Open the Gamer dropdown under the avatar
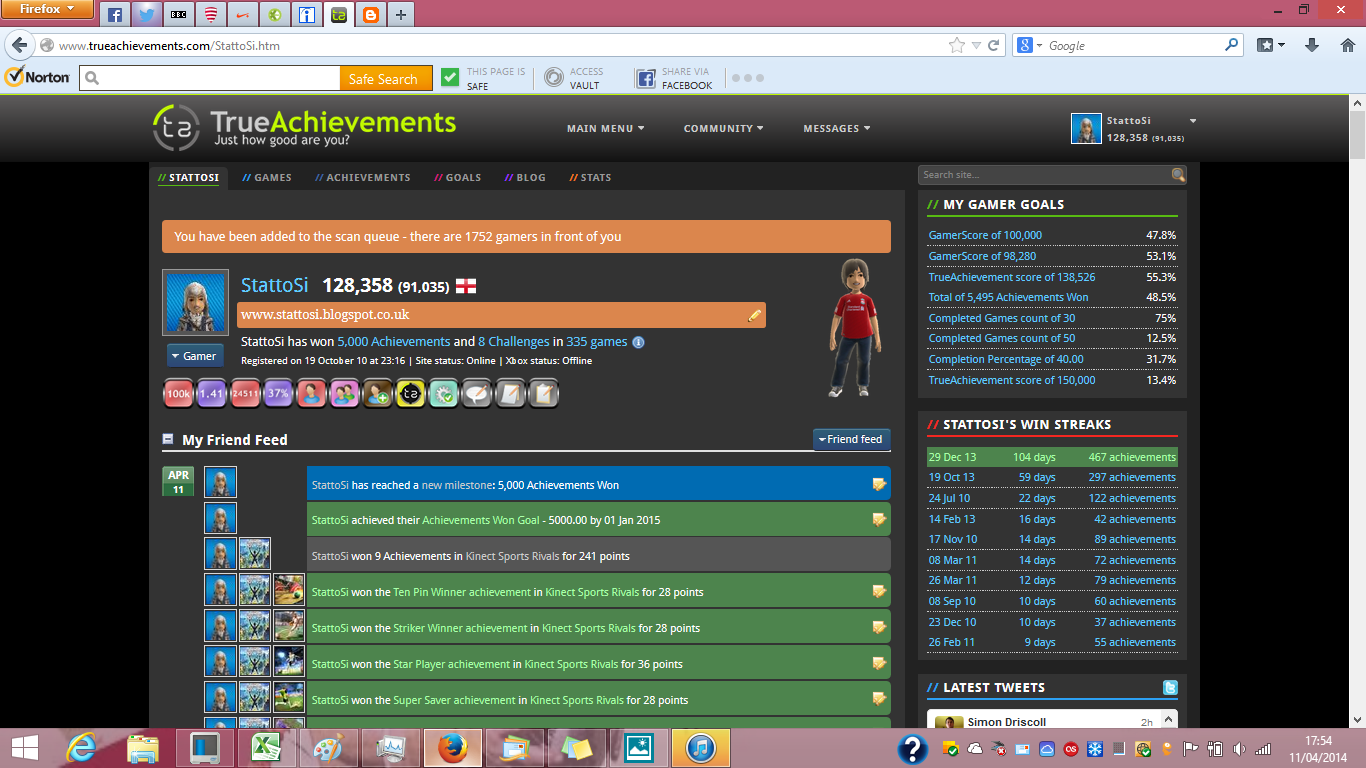Screen dimensions: 1366x768 [194, 356]
